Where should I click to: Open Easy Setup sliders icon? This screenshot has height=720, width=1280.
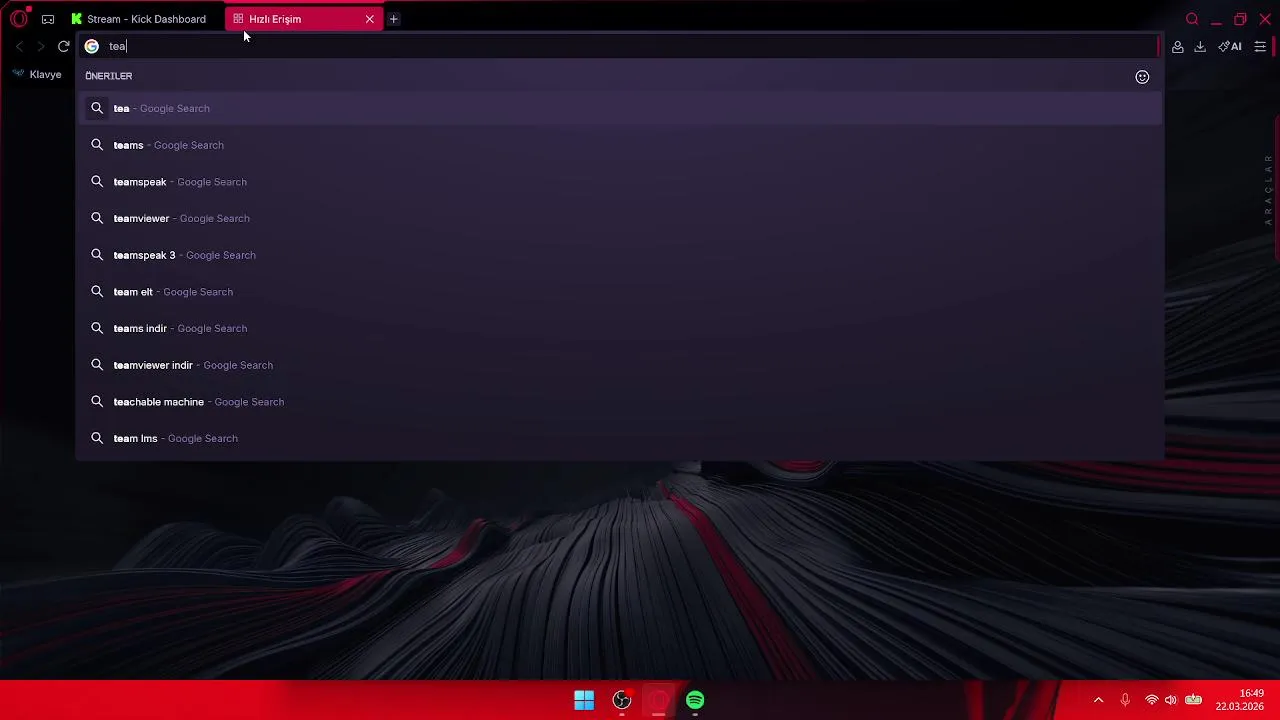[x=1260, y=47]
